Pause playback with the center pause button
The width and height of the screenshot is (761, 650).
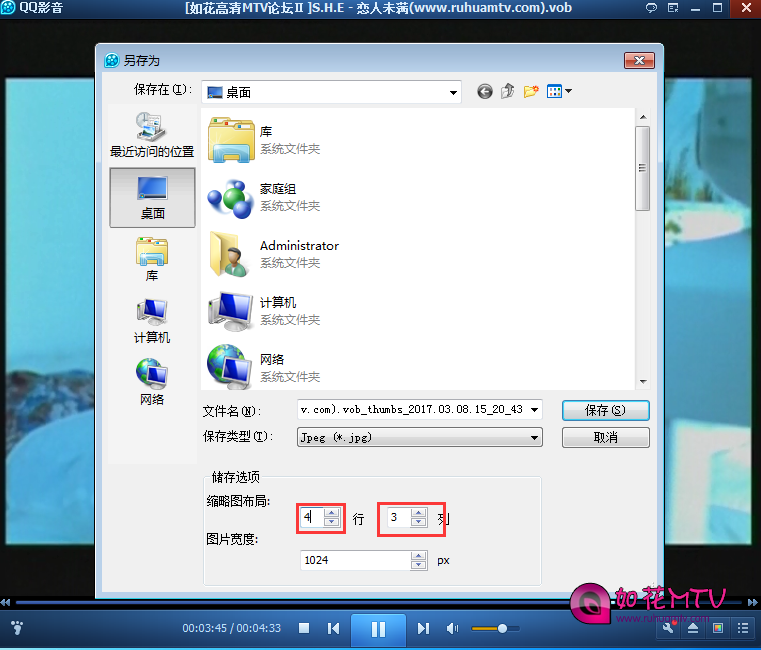point(378,629)
